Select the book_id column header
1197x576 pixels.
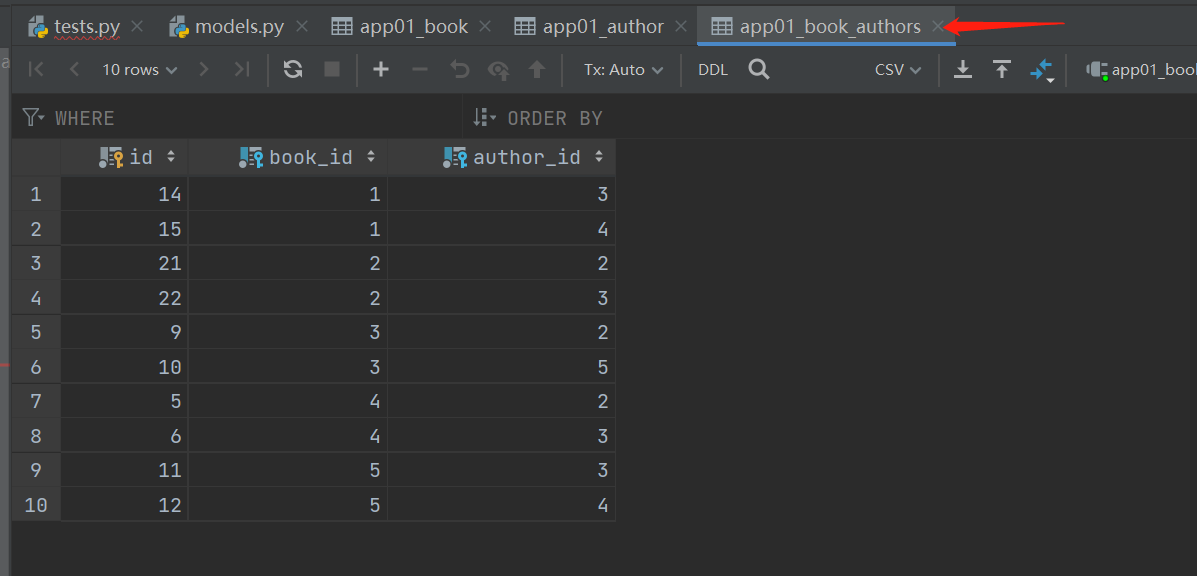288,157
